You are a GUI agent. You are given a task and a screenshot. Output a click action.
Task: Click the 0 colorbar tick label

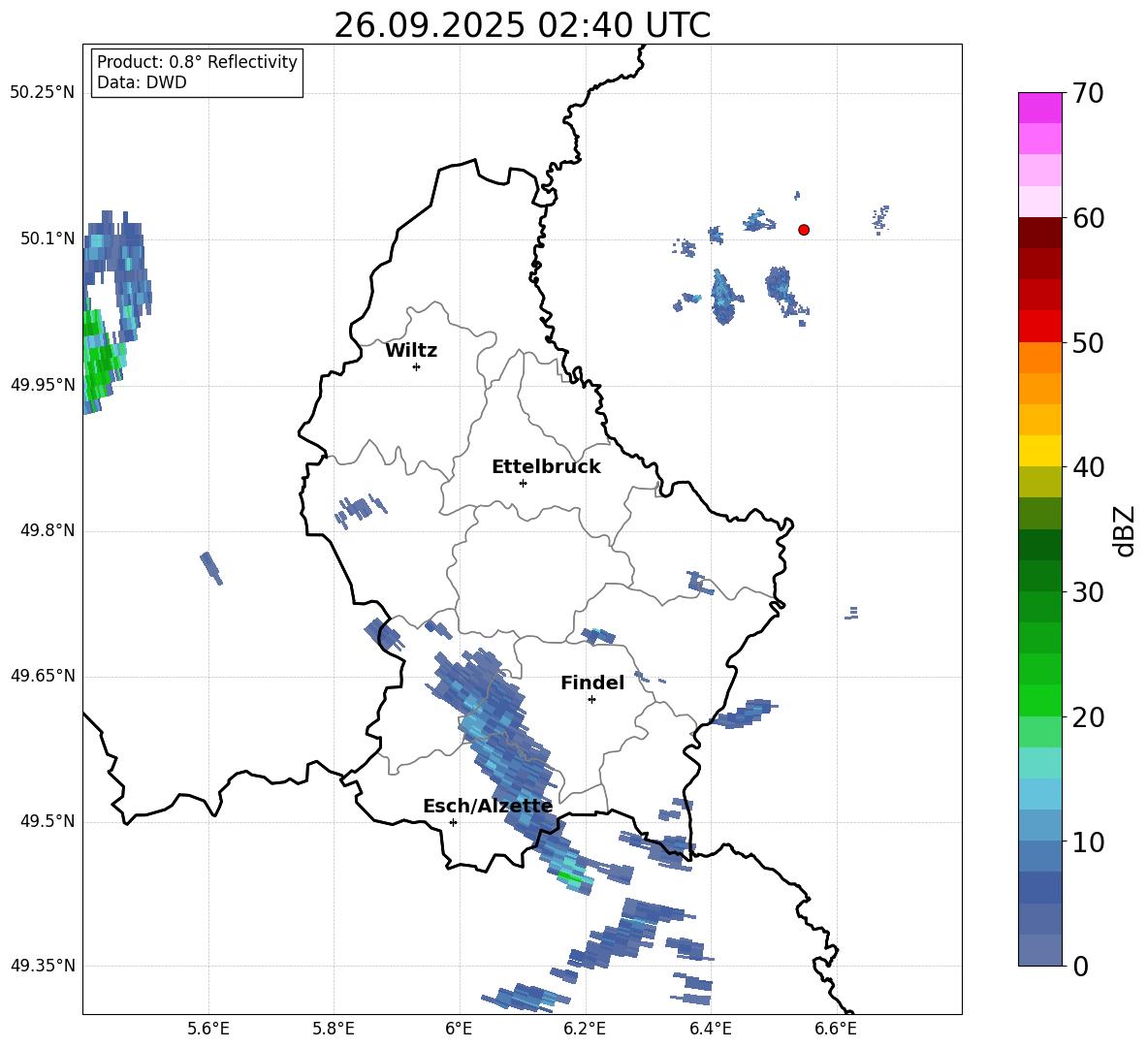click(x=1080, y=967)
